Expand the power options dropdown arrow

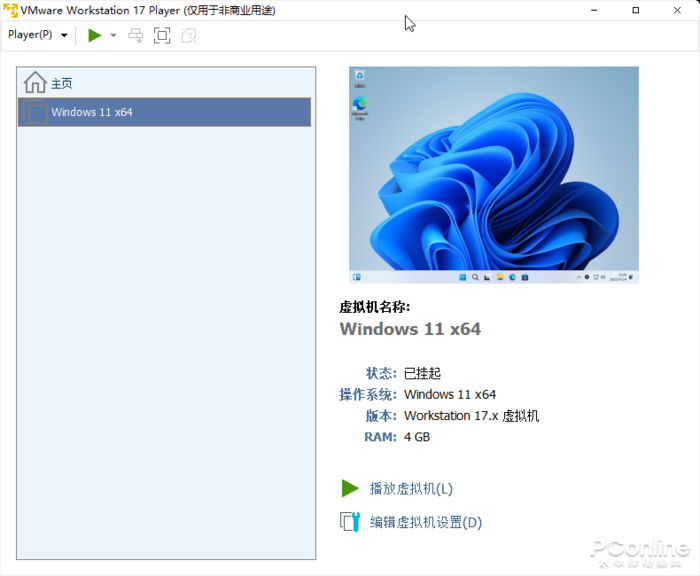point(113,35)
